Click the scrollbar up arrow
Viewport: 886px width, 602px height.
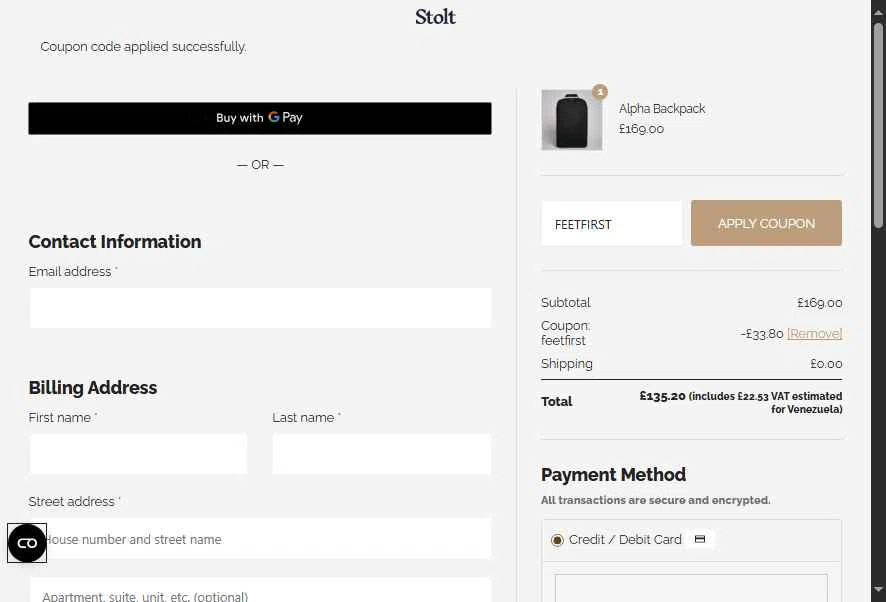pyautogui.click(x=878, y=11)
